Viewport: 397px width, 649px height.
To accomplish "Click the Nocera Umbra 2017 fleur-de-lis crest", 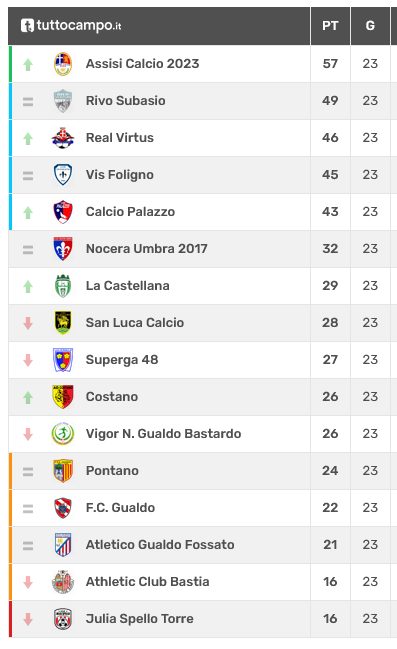I will [x=63, y=249].
